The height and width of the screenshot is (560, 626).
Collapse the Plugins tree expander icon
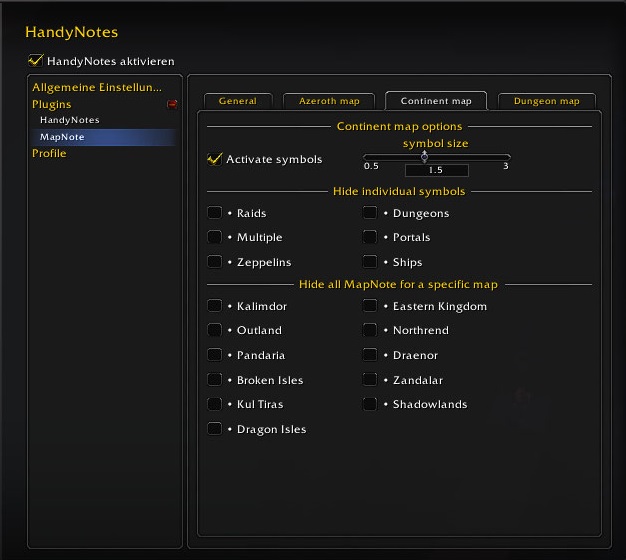[x=172, y=104]
